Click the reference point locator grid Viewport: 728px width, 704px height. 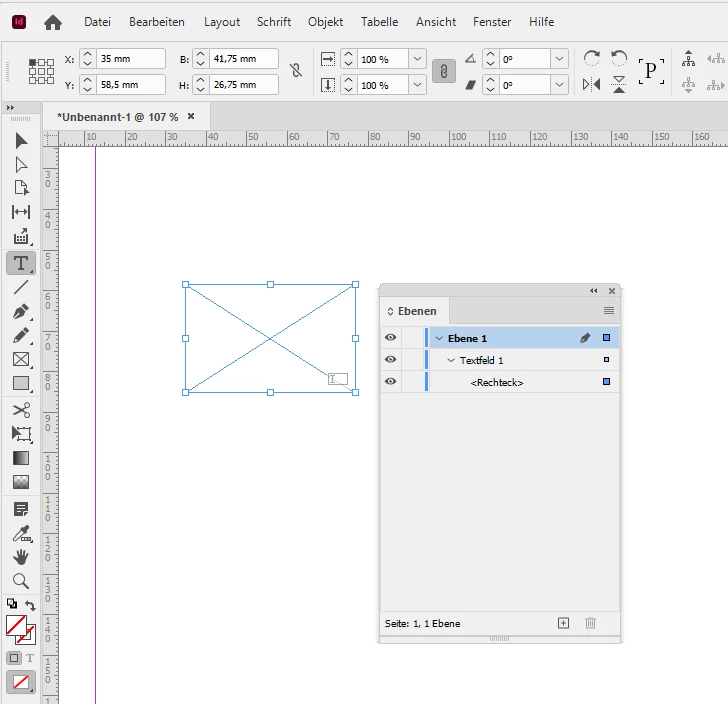point(41,71)
